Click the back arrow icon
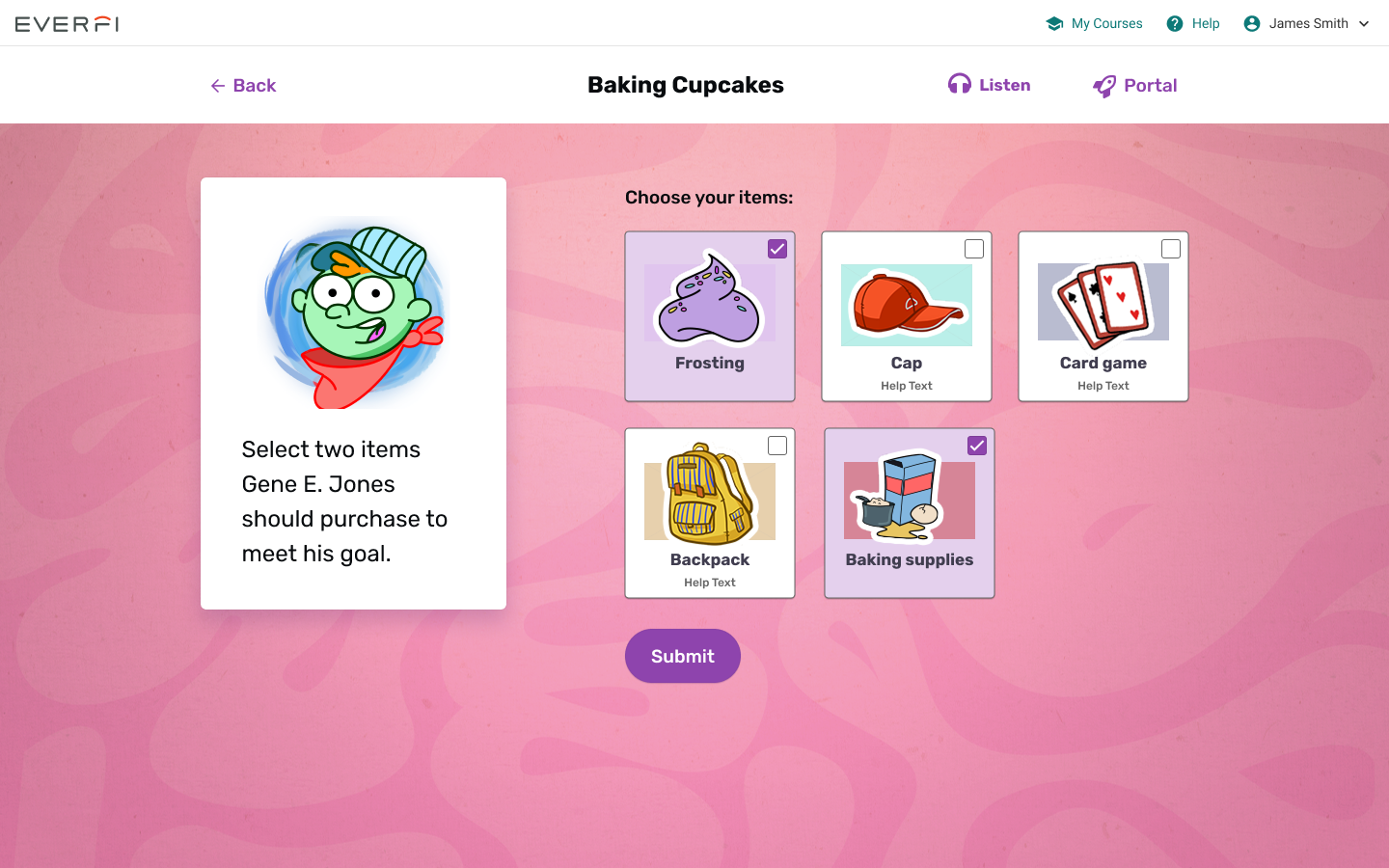 click(x=218, y=86)
